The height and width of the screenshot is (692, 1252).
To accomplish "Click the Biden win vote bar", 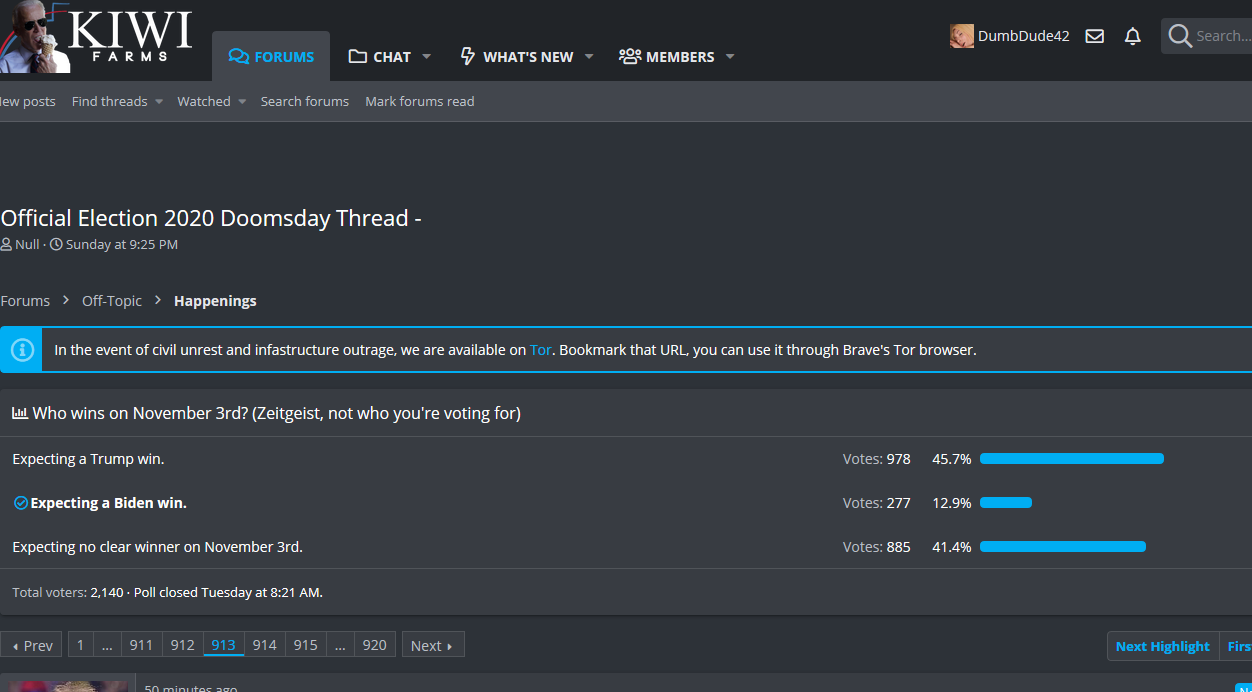I will (x=1006, y=503).
